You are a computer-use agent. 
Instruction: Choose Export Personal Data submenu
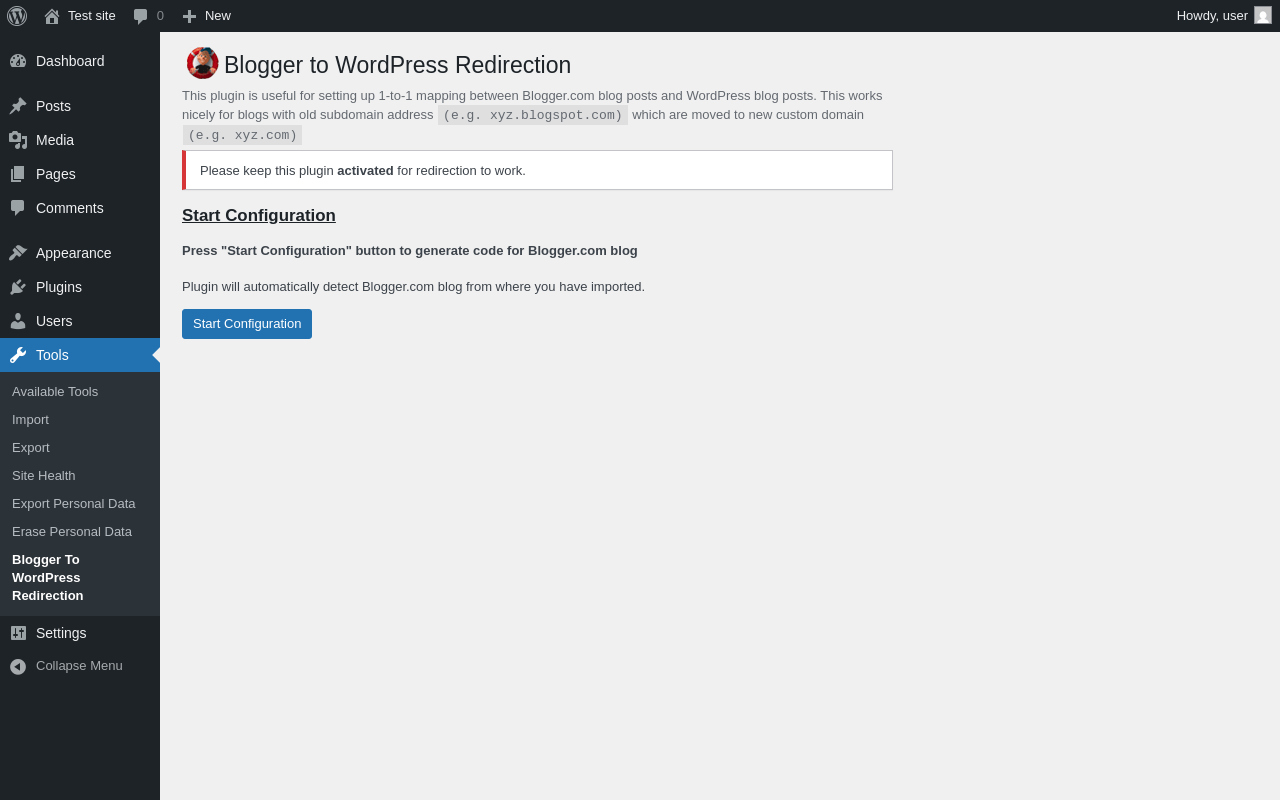74,504
